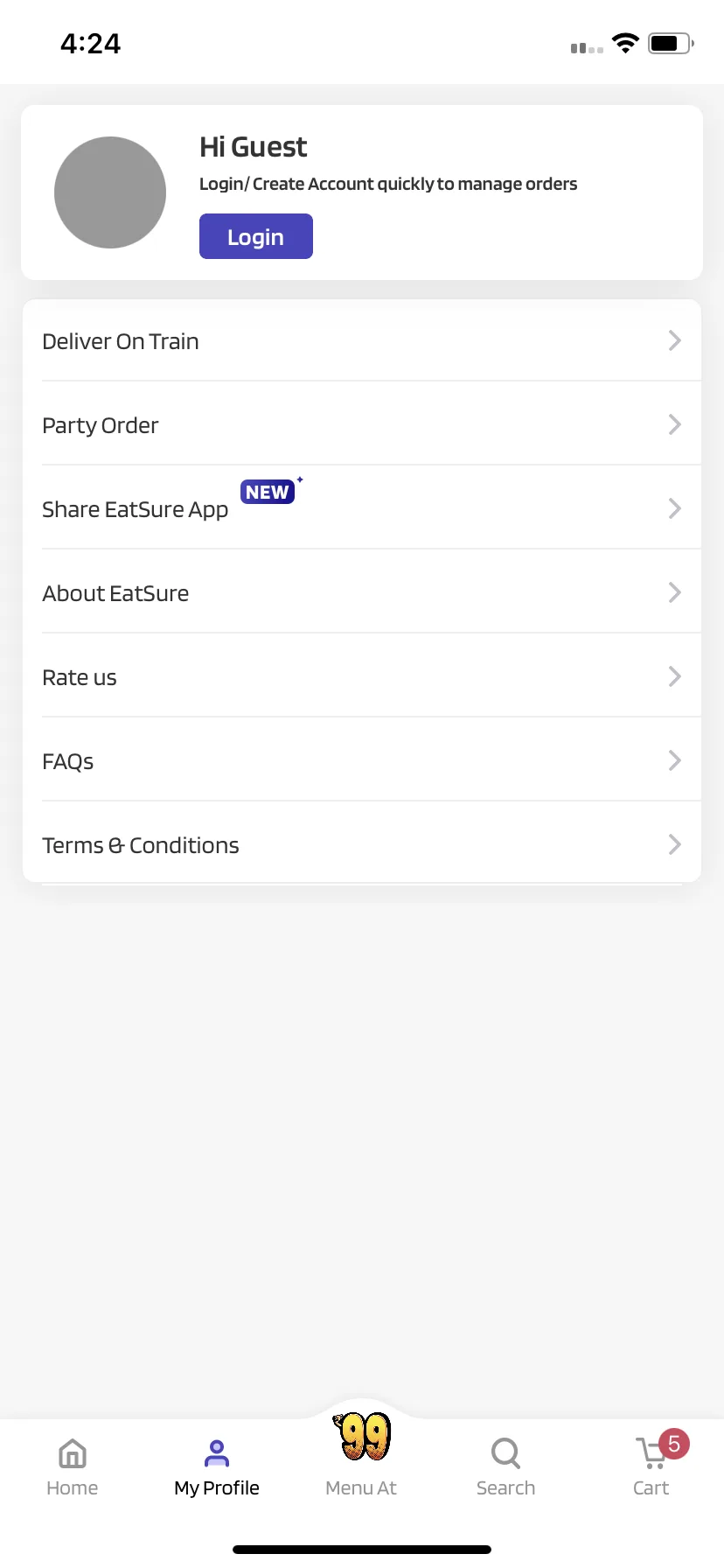Viewport: 724px width, 1568px height.
Task: Open the FAQs chevron arrow
Action: [x=674, y=760]
